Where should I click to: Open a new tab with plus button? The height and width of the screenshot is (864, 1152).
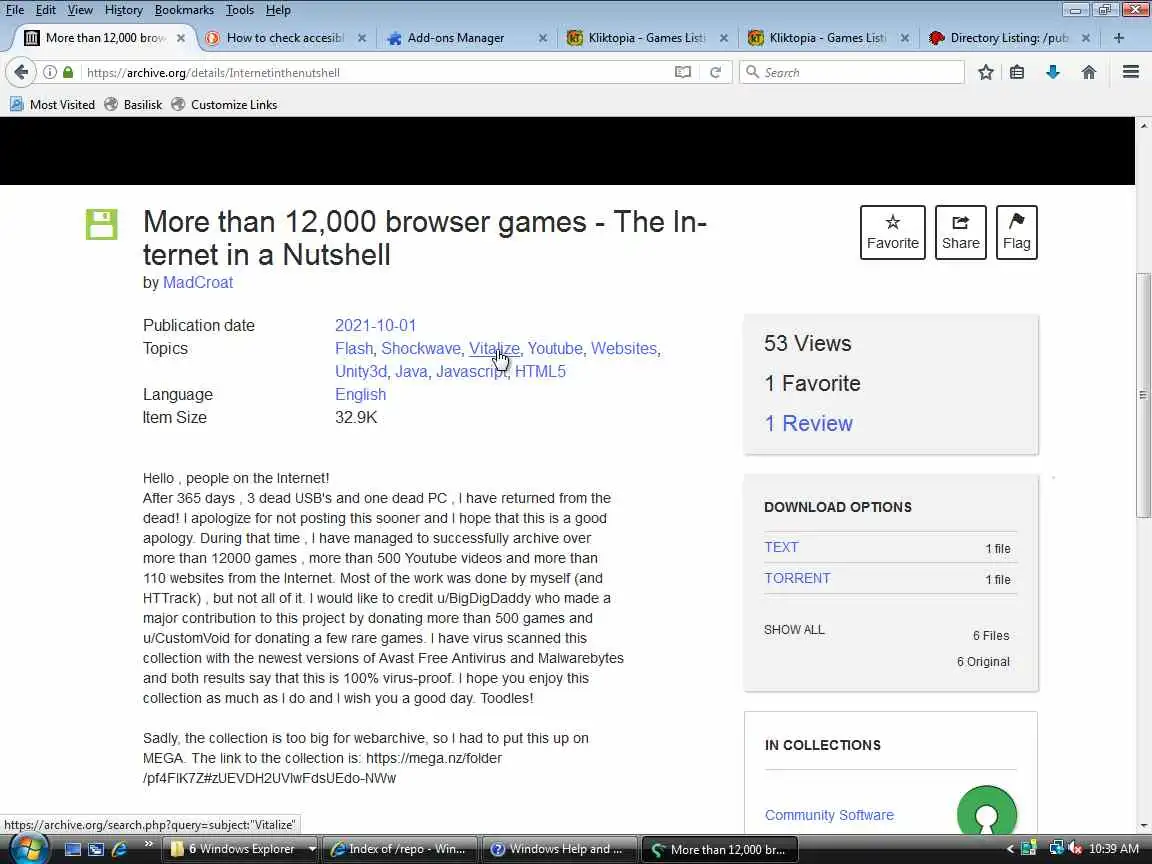click(1118, 37)
